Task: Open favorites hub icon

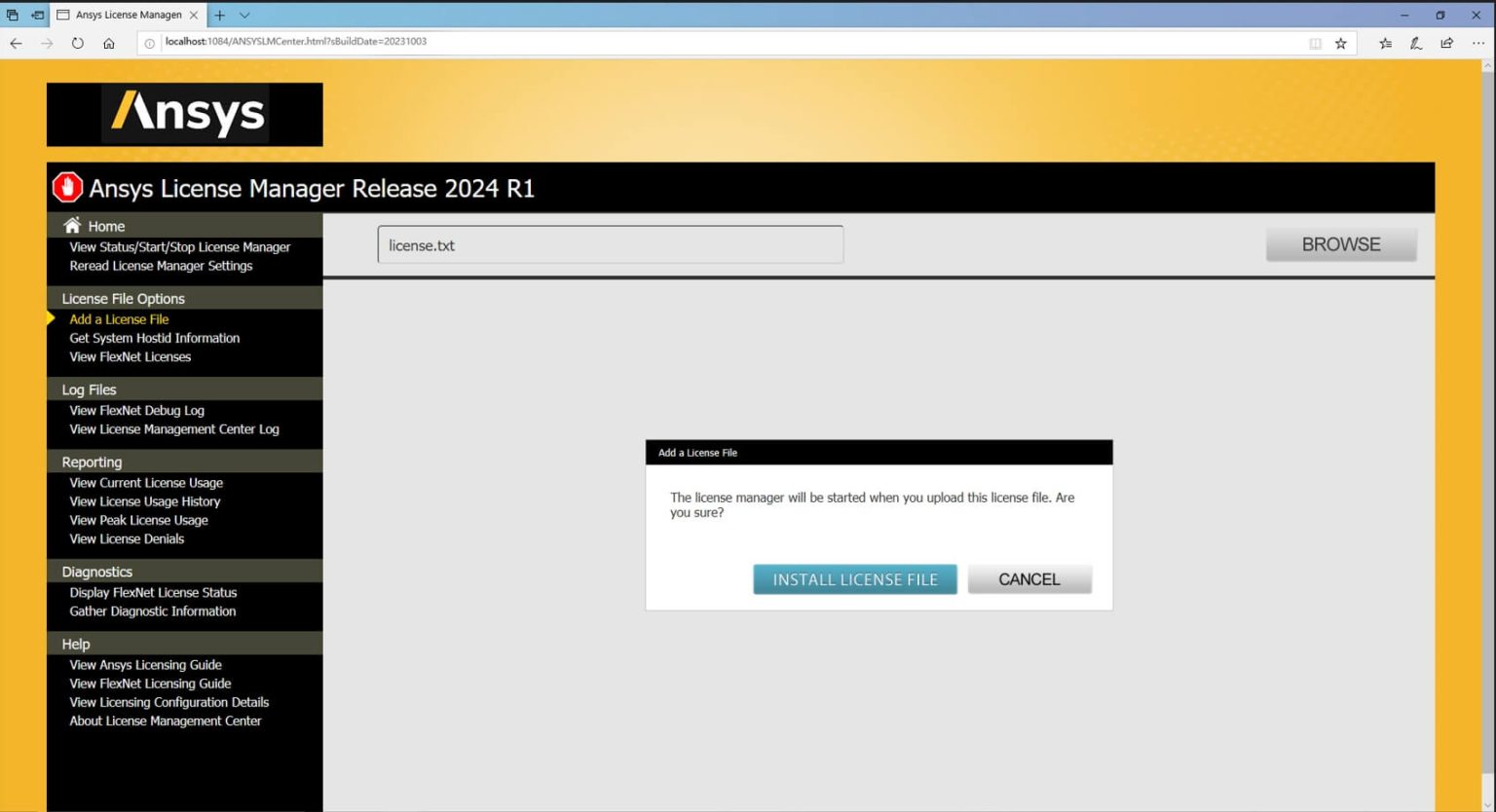Action: tap(1385, 43)
